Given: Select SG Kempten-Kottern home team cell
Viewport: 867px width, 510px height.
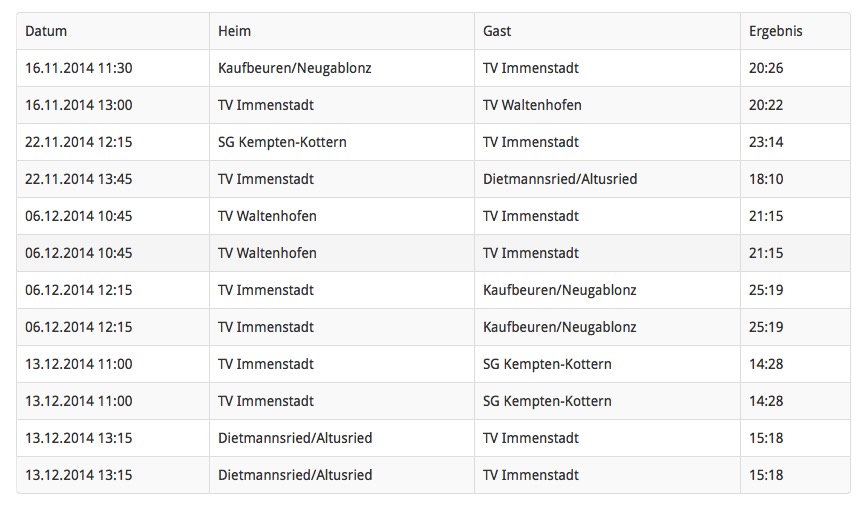Looking at the screenshot, I should coord(342,142).
